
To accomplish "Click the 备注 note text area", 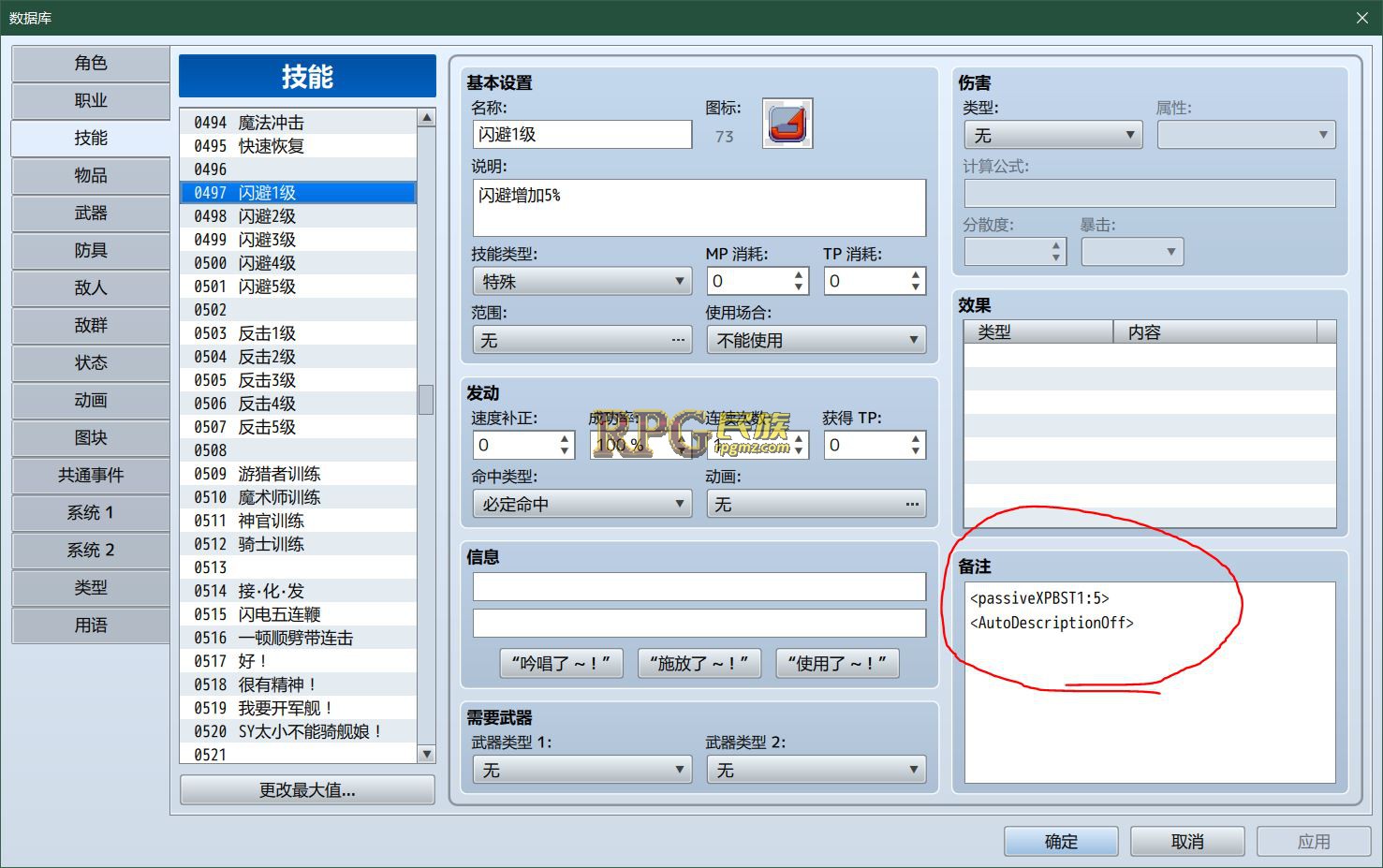I will point(1150,682).
